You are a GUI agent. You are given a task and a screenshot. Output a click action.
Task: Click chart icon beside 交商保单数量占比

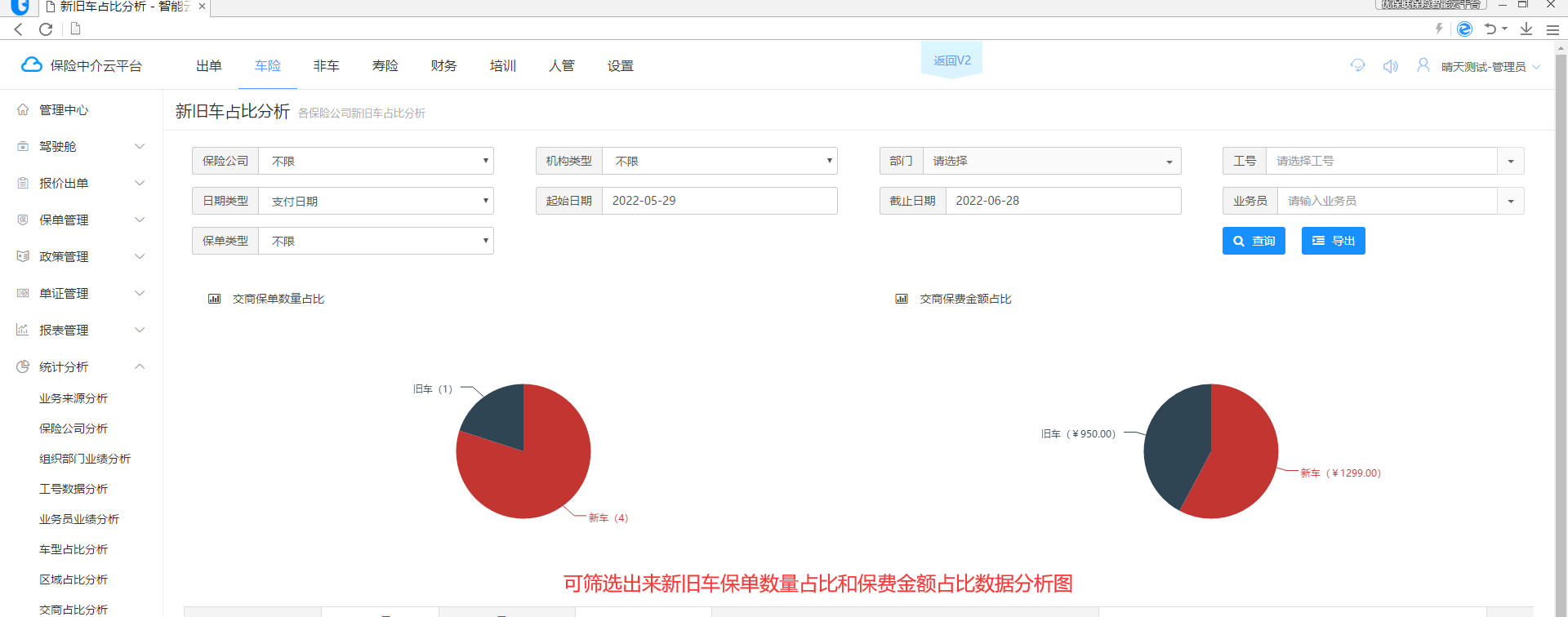click(214, 299)
